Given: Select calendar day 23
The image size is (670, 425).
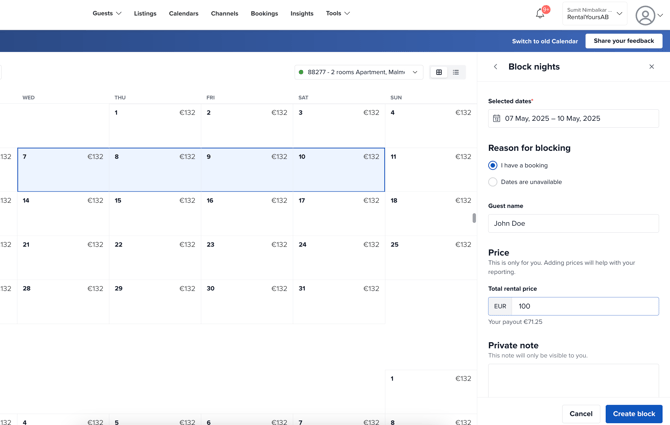Looking at the screenshot, I should (247, 258).
